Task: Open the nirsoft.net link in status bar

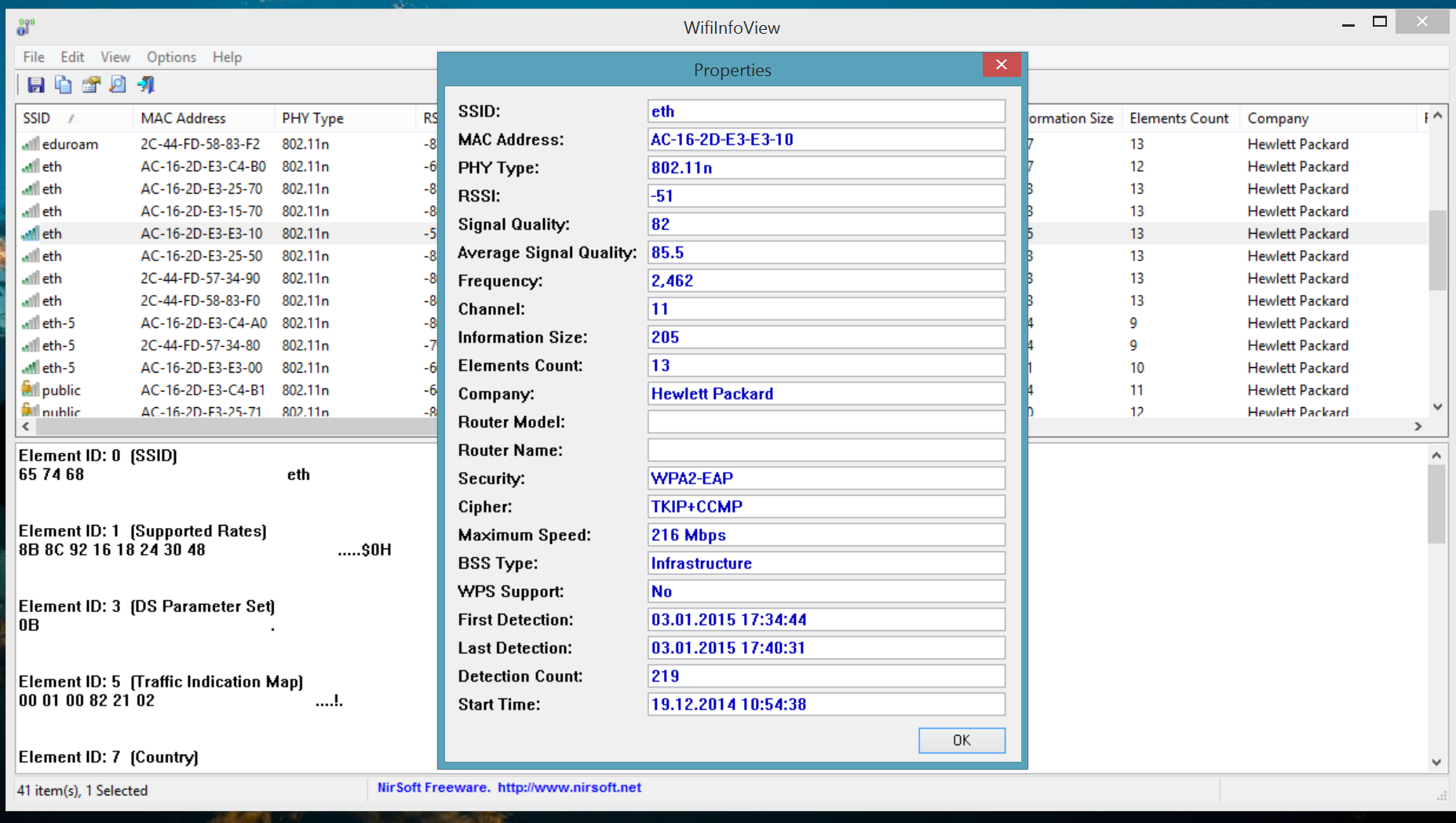Action: point(569,787)
